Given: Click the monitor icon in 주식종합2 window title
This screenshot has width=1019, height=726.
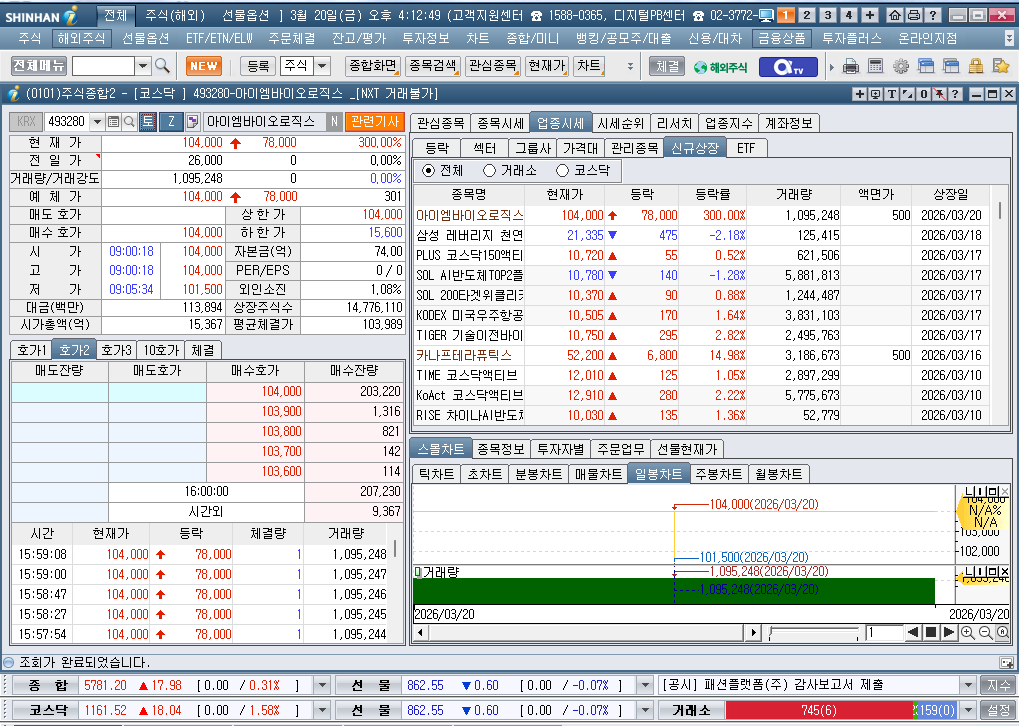Looking at the screenshot, I should point(875,94).
